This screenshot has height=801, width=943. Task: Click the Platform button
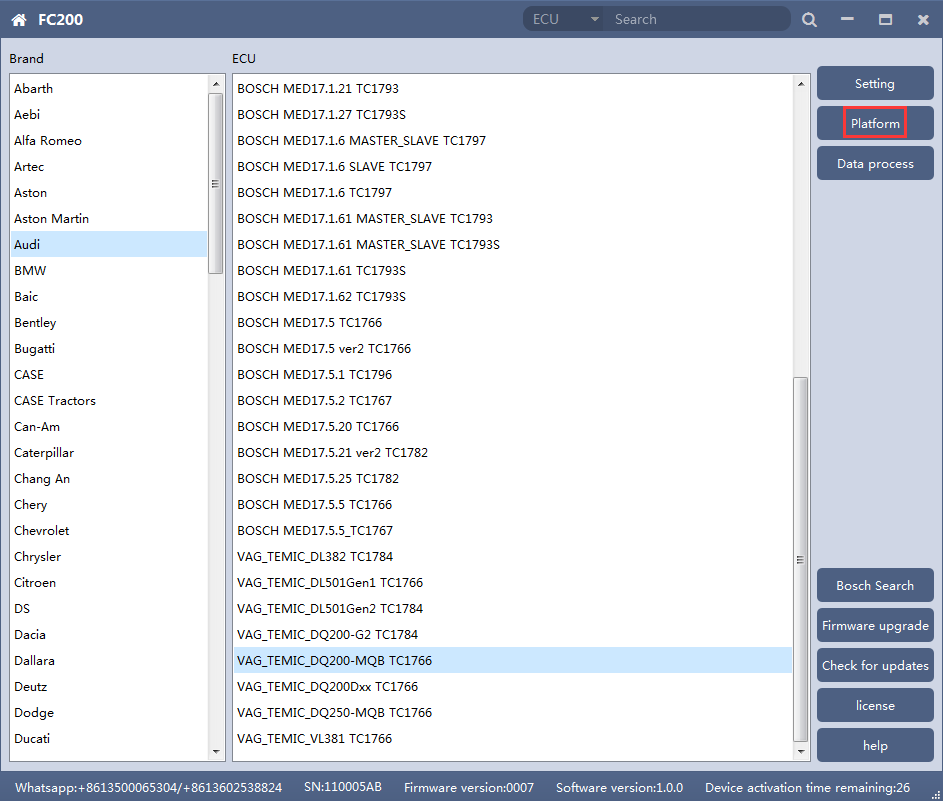pos(875,123)
